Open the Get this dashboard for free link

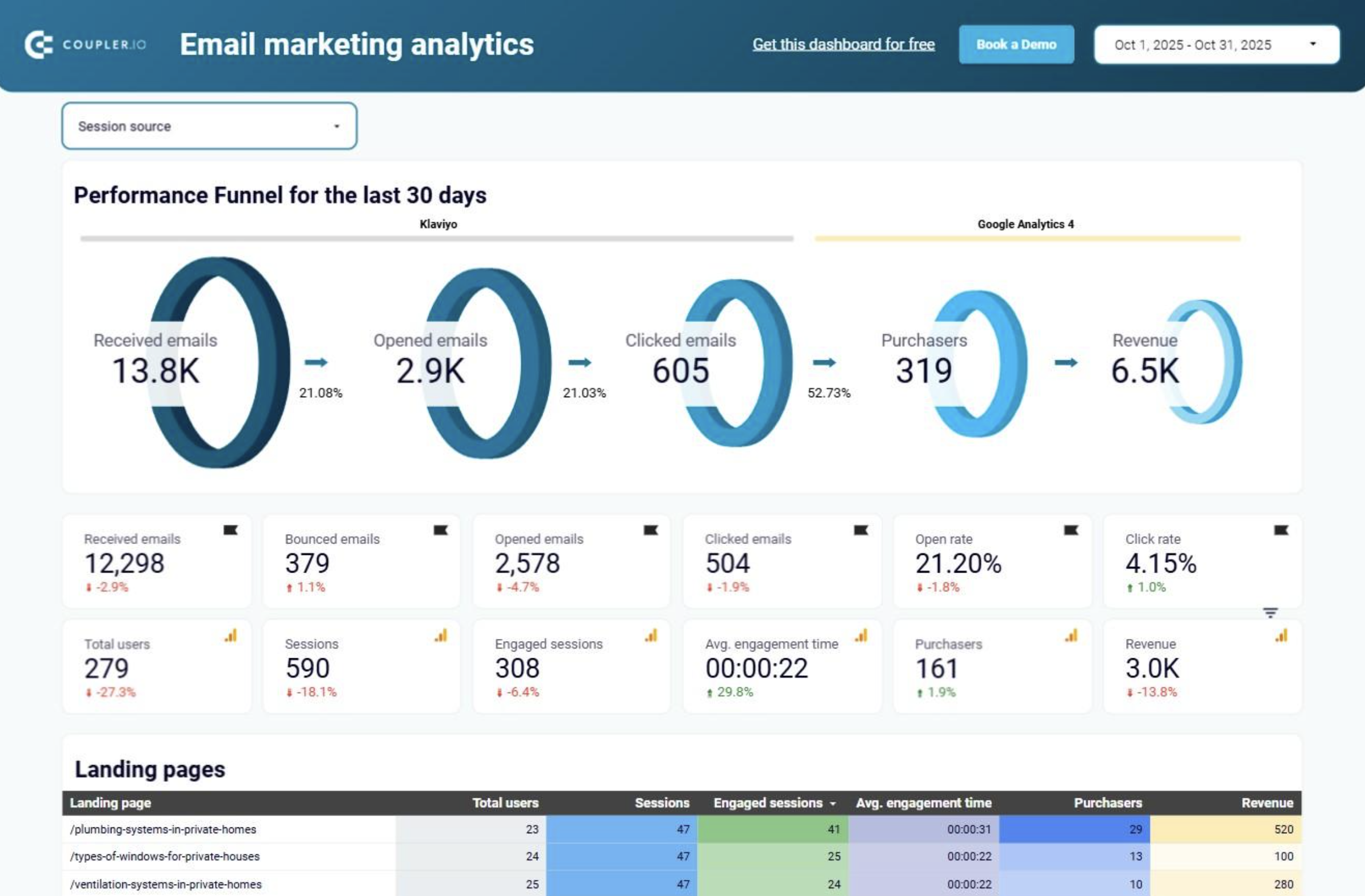(843, 44)
